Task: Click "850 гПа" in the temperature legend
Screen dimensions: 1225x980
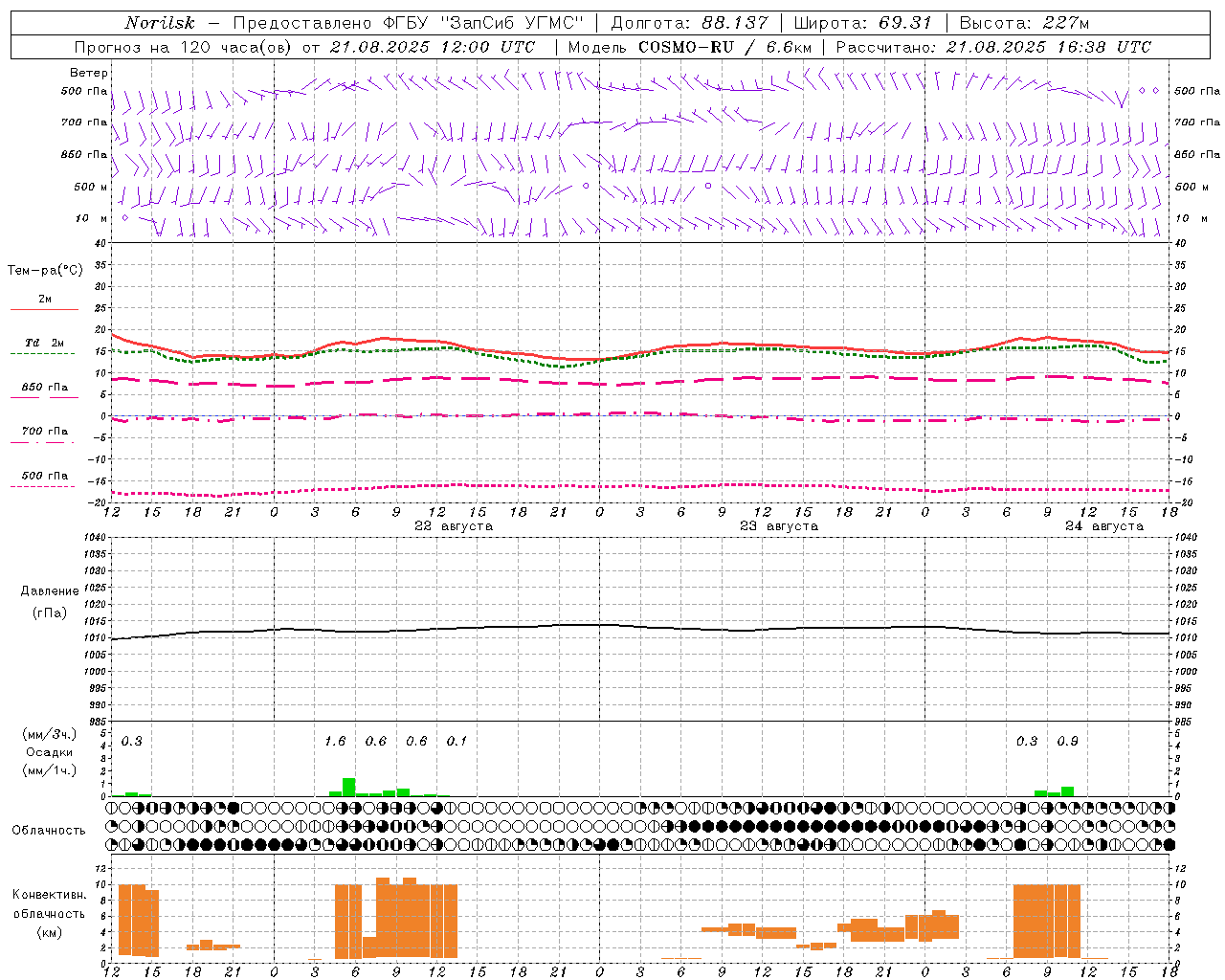Action: (x=45, y=388)
